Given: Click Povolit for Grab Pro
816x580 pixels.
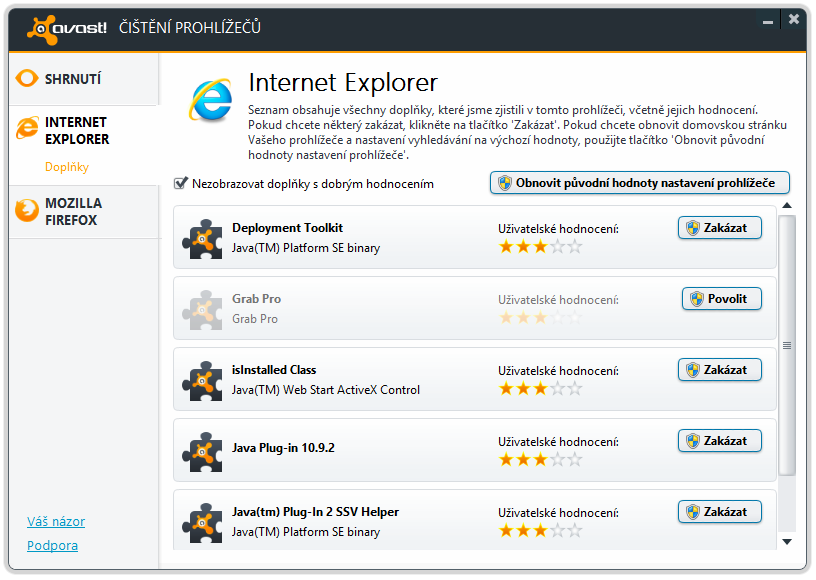Looking at the screenshot, I should click(x=722, y=299).
